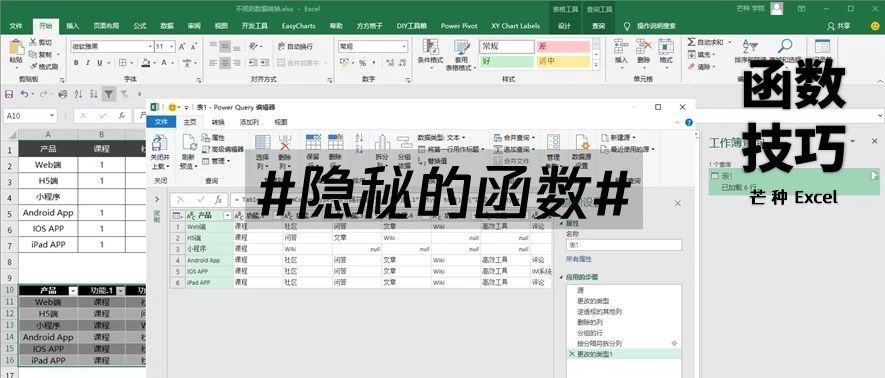Toggle the Filter funnel in Quick Access toolbar
This screenshot has width=885, height=378.
pyautogui.click(x=108, y=94)
